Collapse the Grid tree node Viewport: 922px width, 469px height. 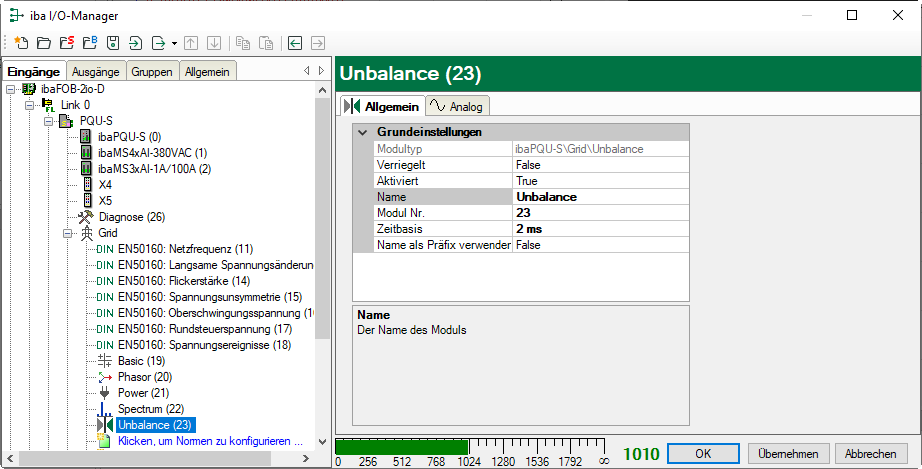[x=69, y=233]
